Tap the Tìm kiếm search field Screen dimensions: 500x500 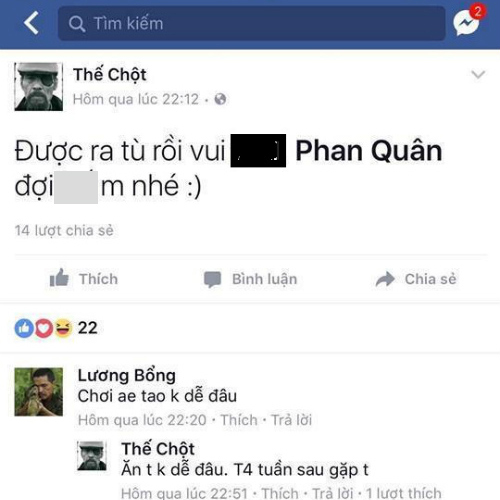tap(252, 23)
